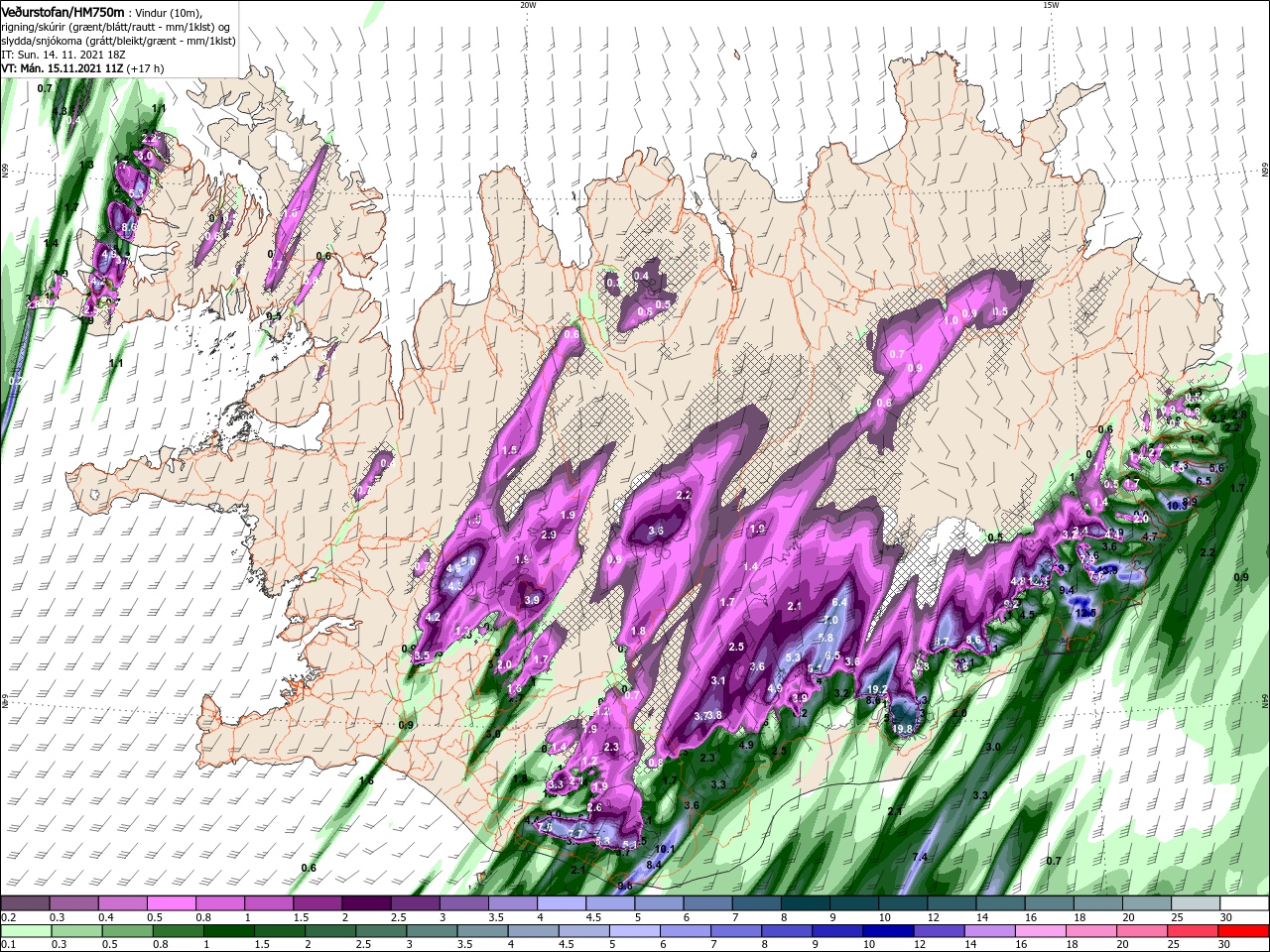Screen dimensions: 1270x952
Task: Click the '0.2' label starting the snow legend
Action: pyautogui.click(x=7, y=917)
